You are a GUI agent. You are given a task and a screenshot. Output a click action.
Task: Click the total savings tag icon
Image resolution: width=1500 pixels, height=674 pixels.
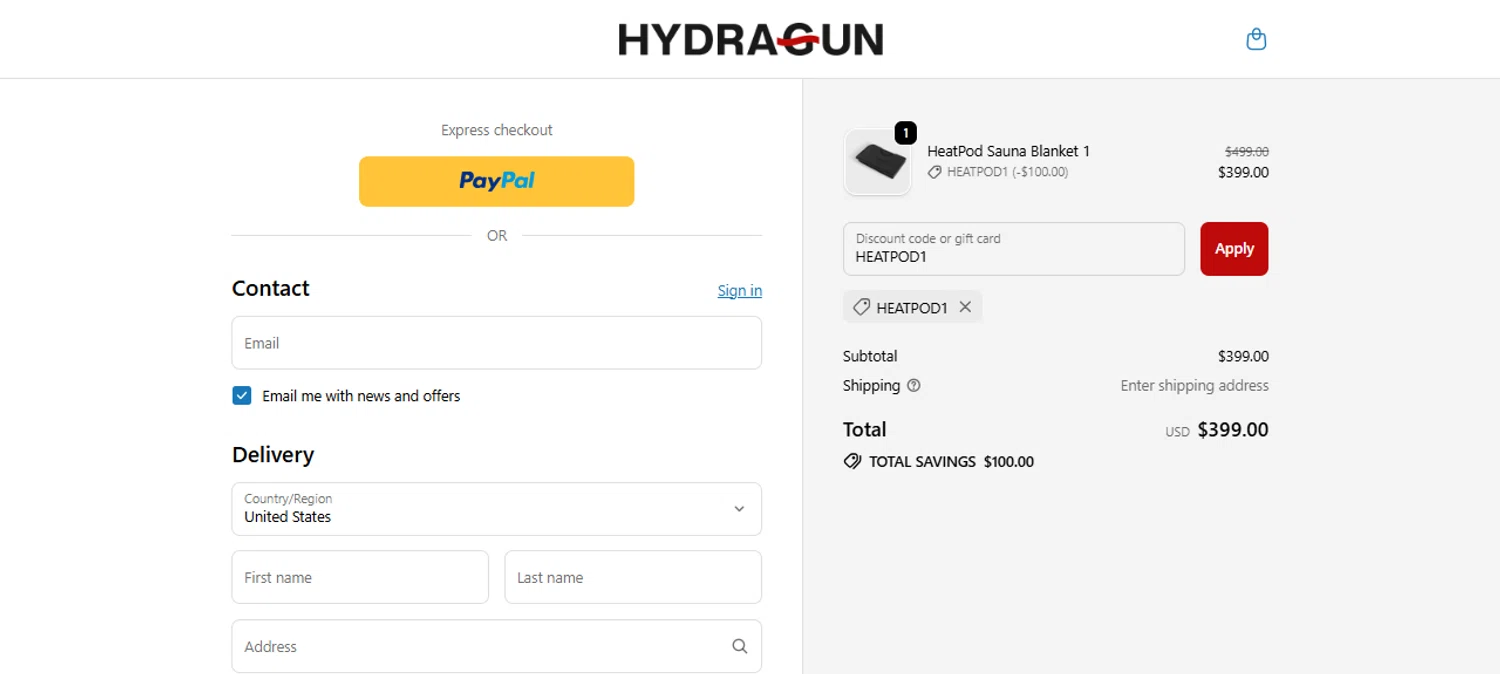852,462
